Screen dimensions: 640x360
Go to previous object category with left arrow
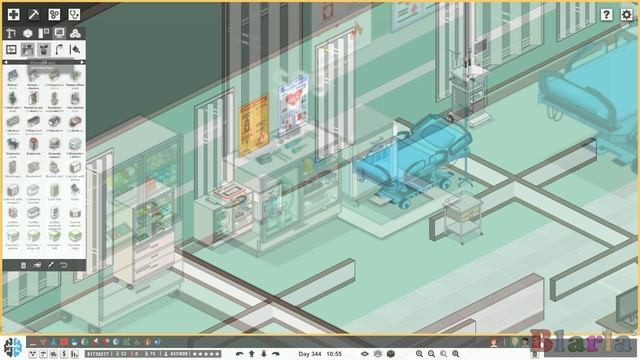tap(5, 62)
